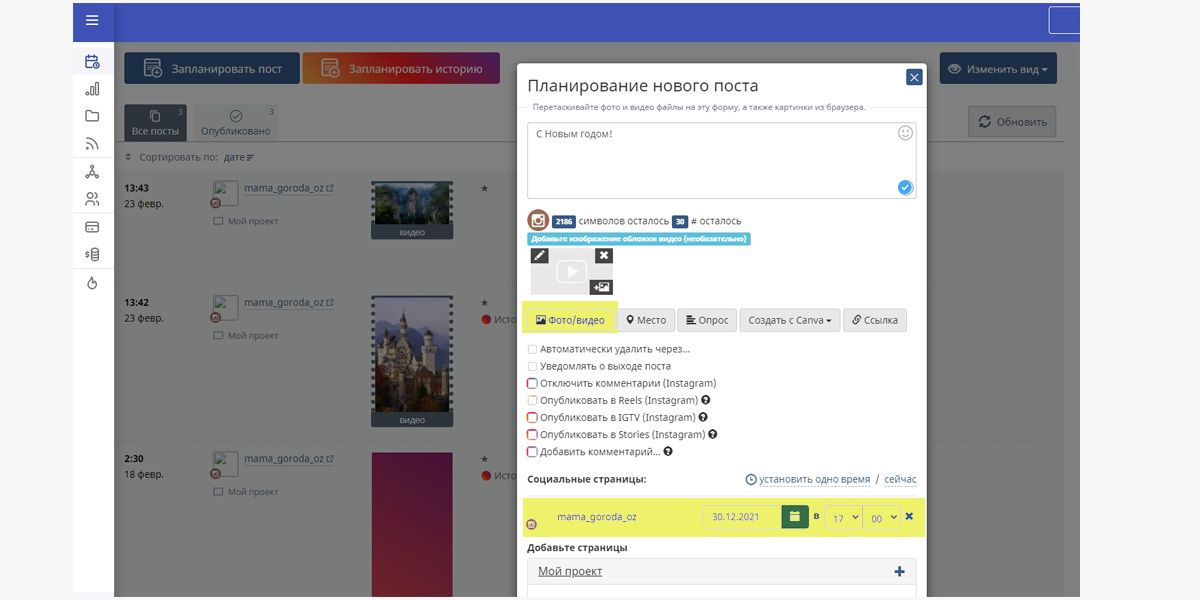Switch to the 'Опубликовано' tab
1200x600 pixels.
click(235, 123)
